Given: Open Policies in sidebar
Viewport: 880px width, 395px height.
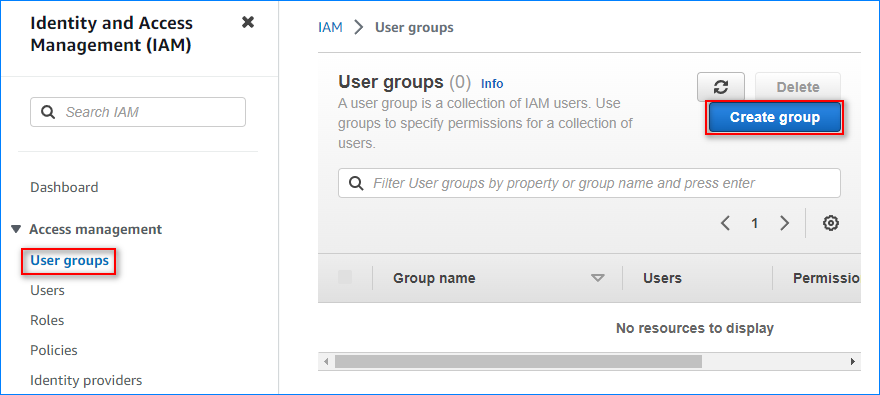Looking at the screenshot, I should pyautogui.click(x=54, y=350).
